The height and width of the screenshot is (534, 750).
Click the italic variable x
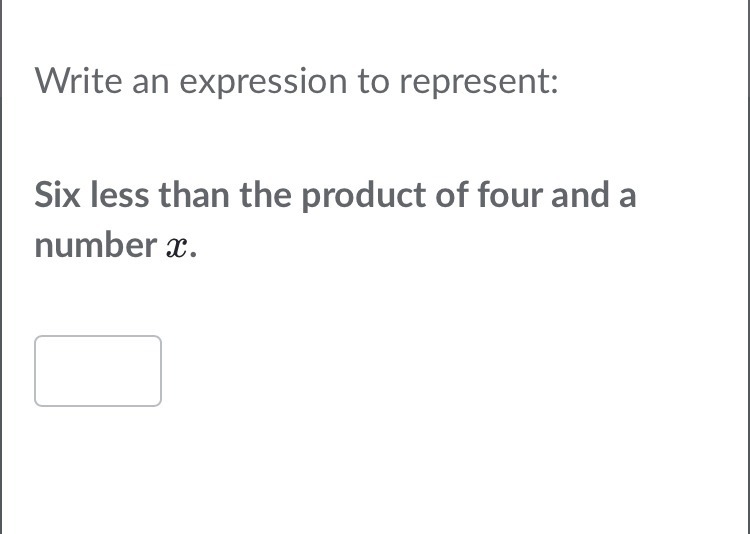point(176,248)
